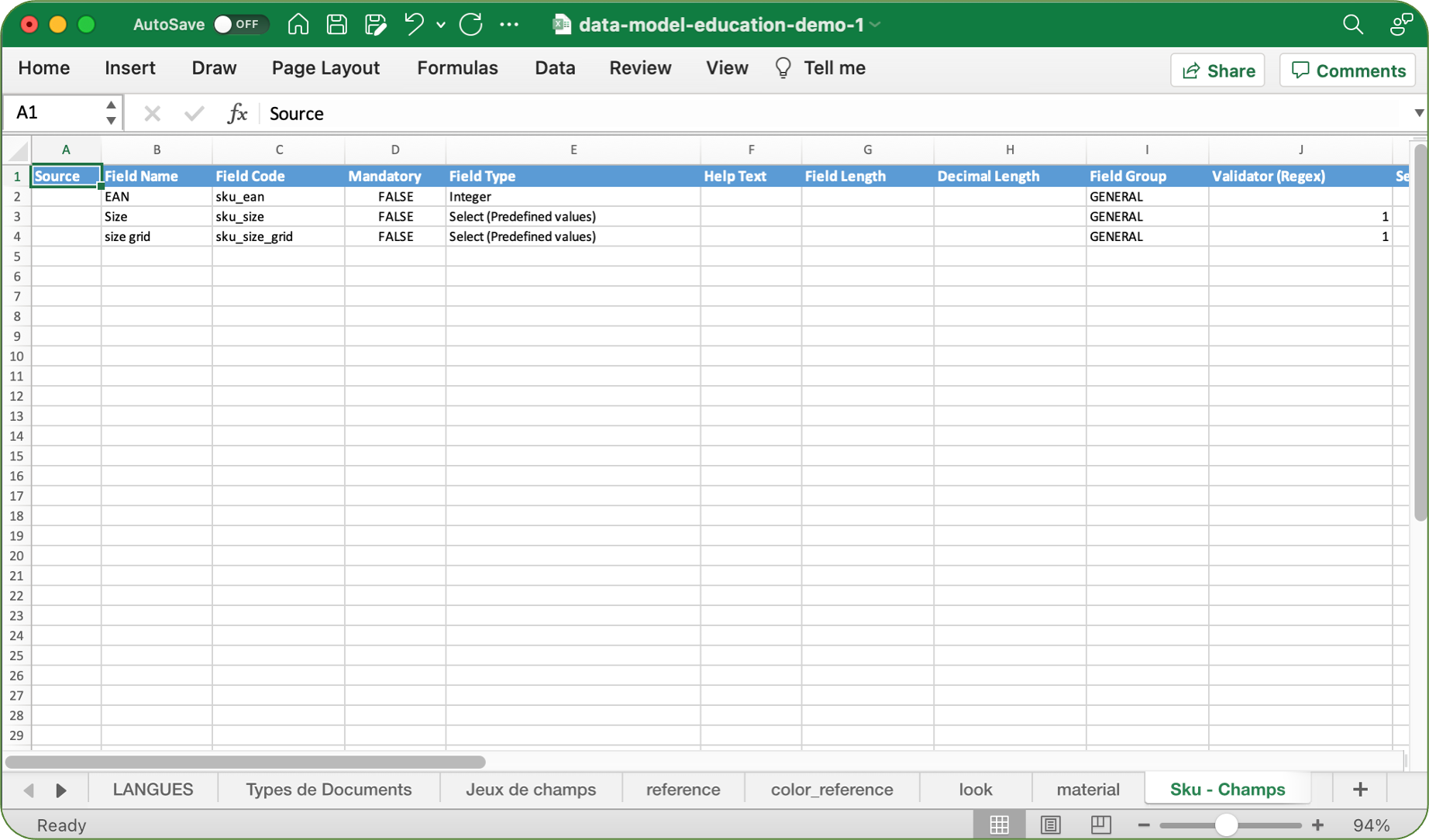Click the zoom in plus button
Viewport: 1429px width, 840px height.
[x=1317, y=825]
